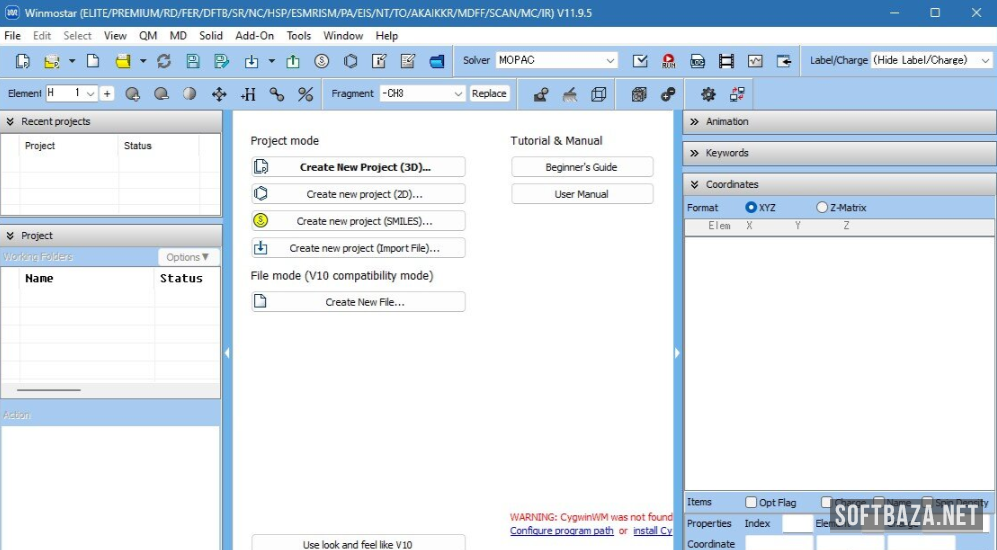997x550 pixels.
Task: Select the Z-Matrix format radio button
Action: point(822,207)
